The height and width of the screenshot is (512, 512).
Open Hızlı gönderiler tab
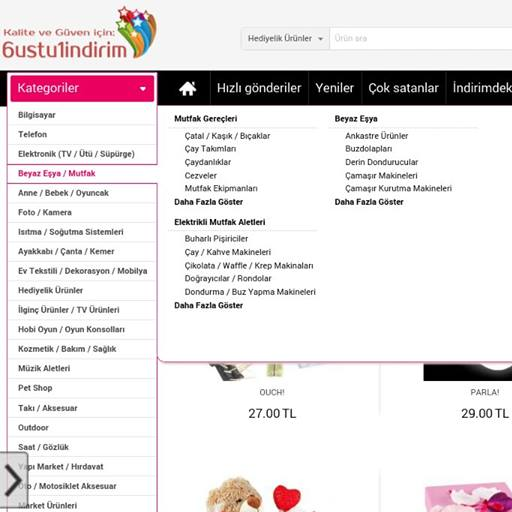pos(259,88)
